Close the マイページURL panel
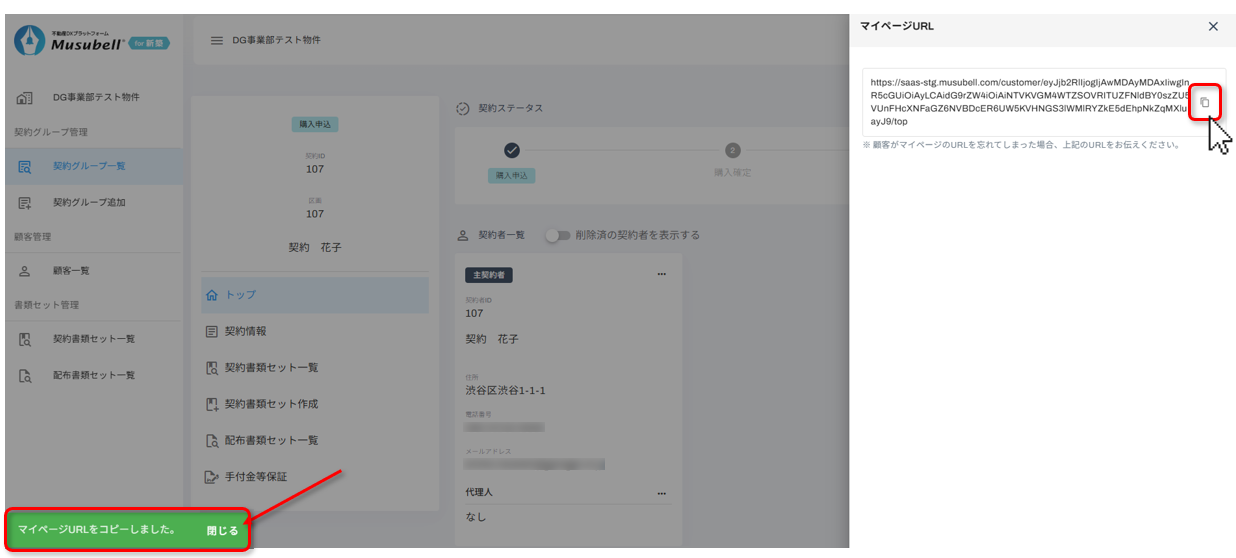 [x=1213, y=27]
